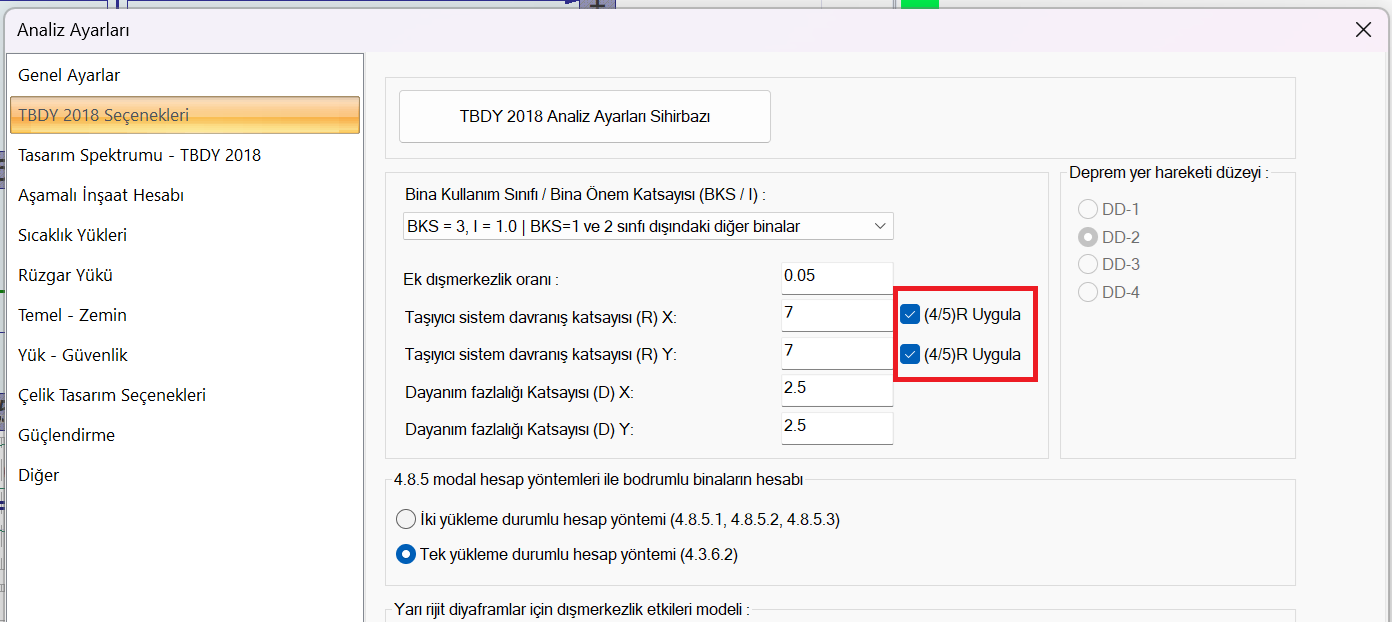Viewport: 1392px width, 622px height.
Task: Go to Aşamalı İnşaat Hesabı settings
Action: click(101, 195)
